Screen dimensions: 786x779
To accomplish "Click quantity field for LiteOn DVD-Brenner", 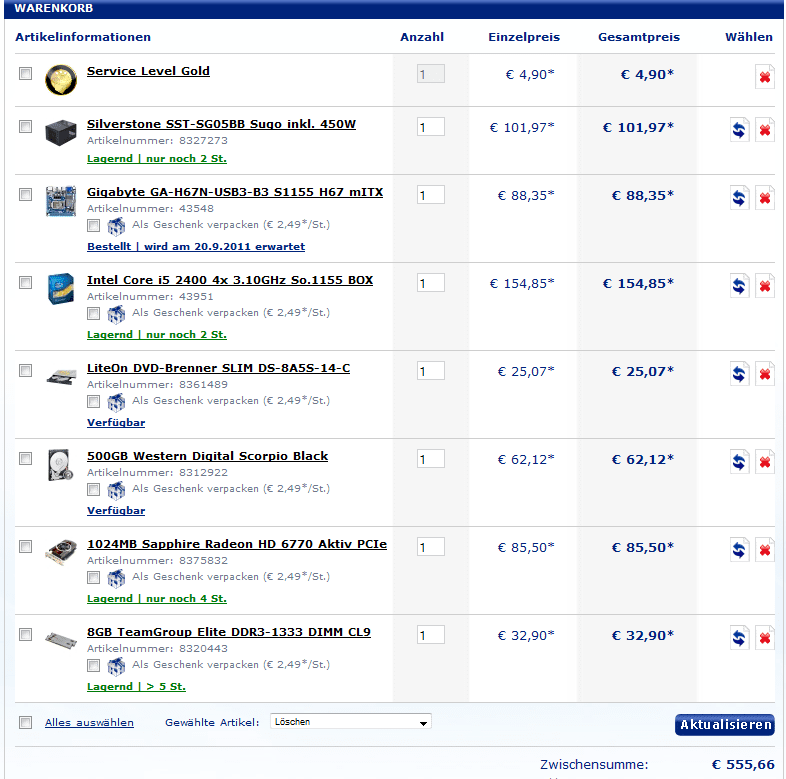I will [431, 371].
